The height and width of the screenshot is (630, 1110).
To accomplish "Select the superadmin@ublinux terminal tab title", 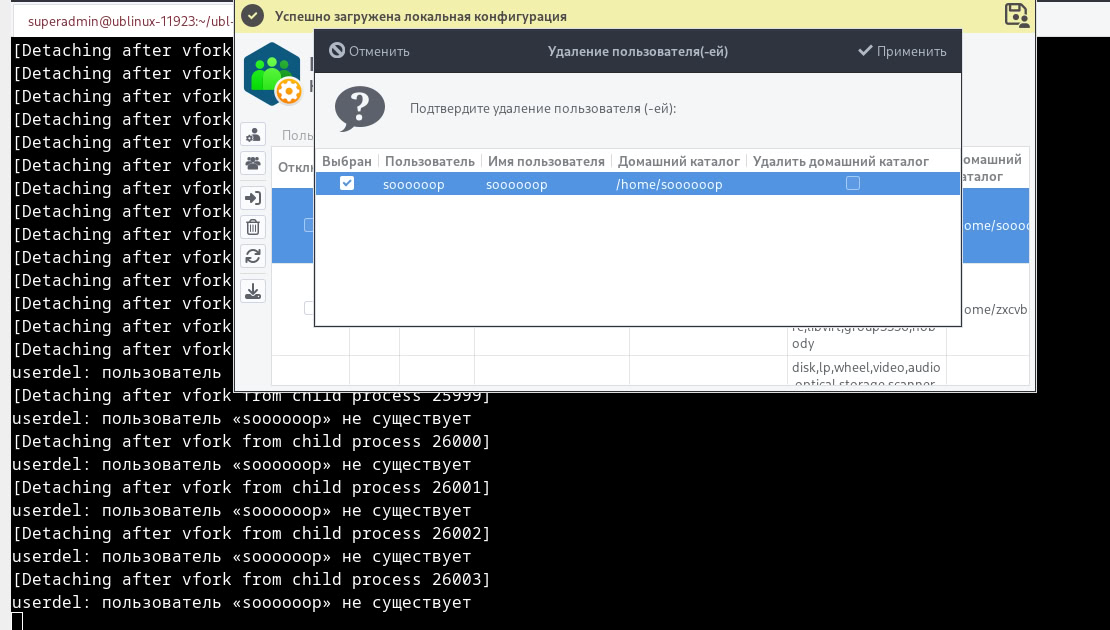I will click(131, 21).
